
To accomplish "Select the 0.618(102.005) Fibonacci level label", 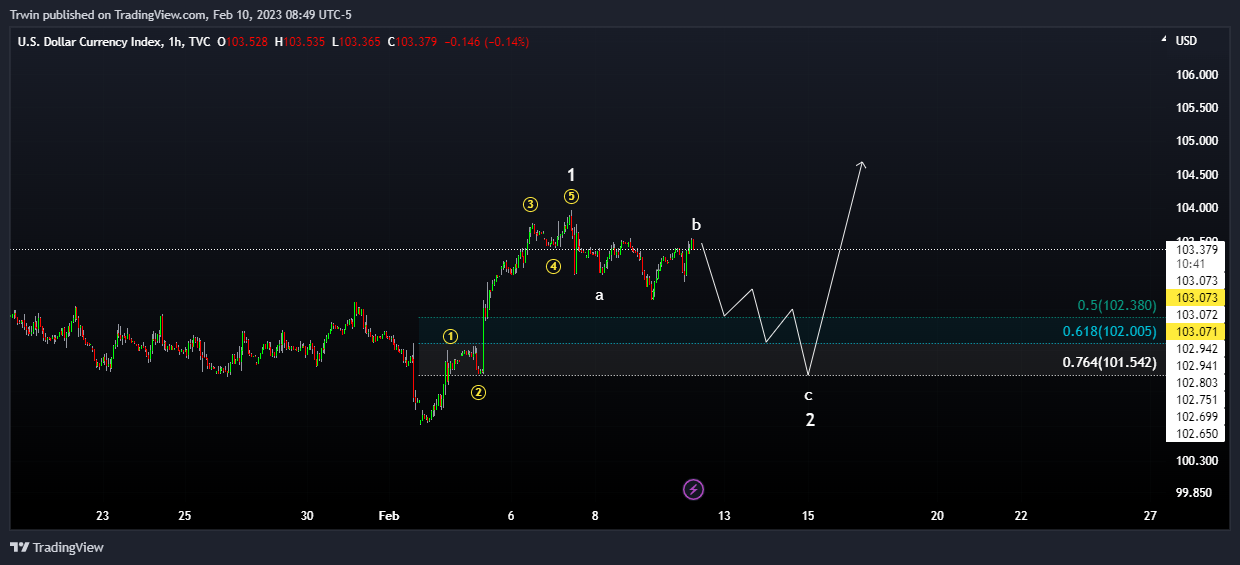I will coord(1110,331).
